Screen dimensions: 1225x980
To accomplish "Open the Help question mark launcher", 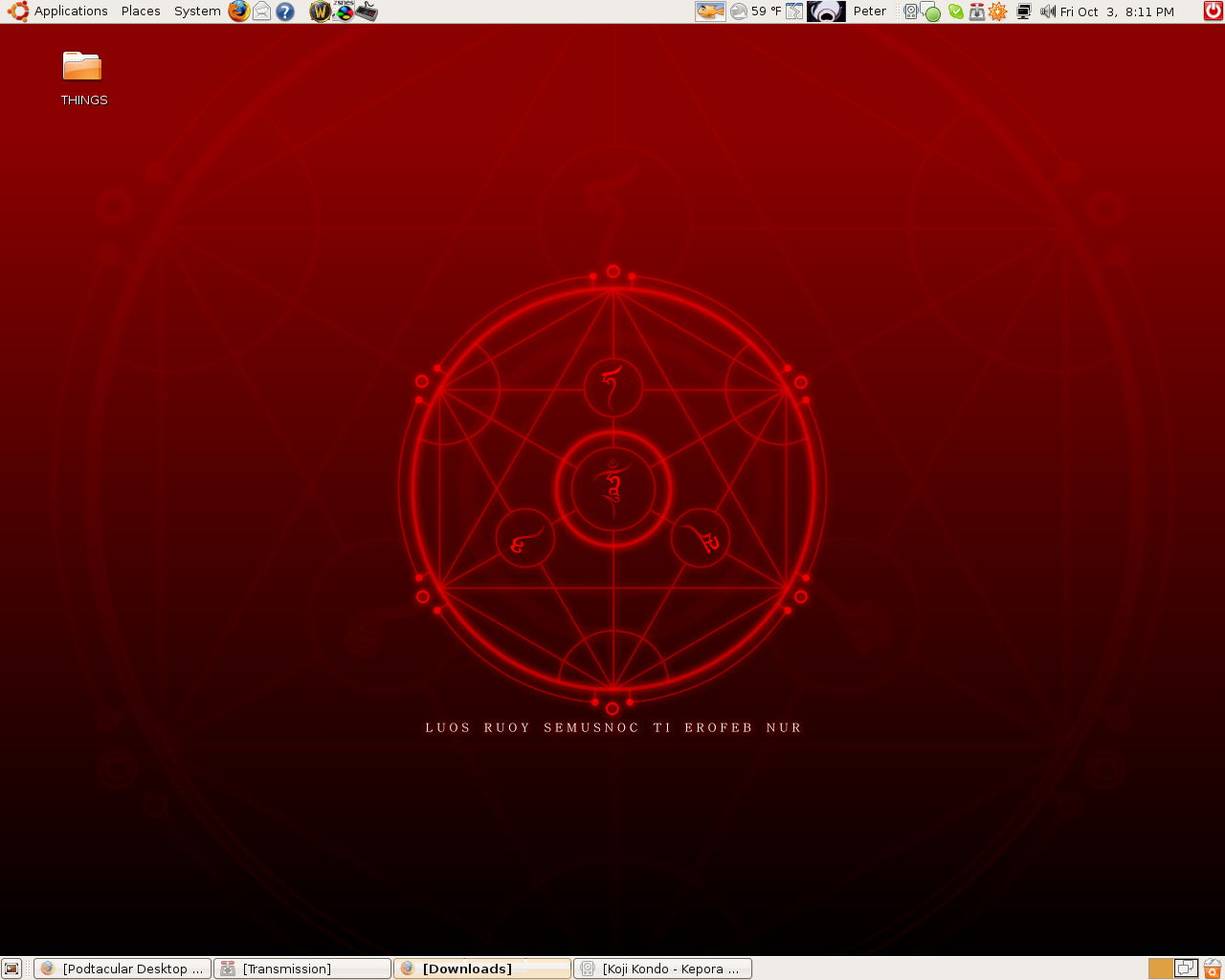I will click(285, 11).
